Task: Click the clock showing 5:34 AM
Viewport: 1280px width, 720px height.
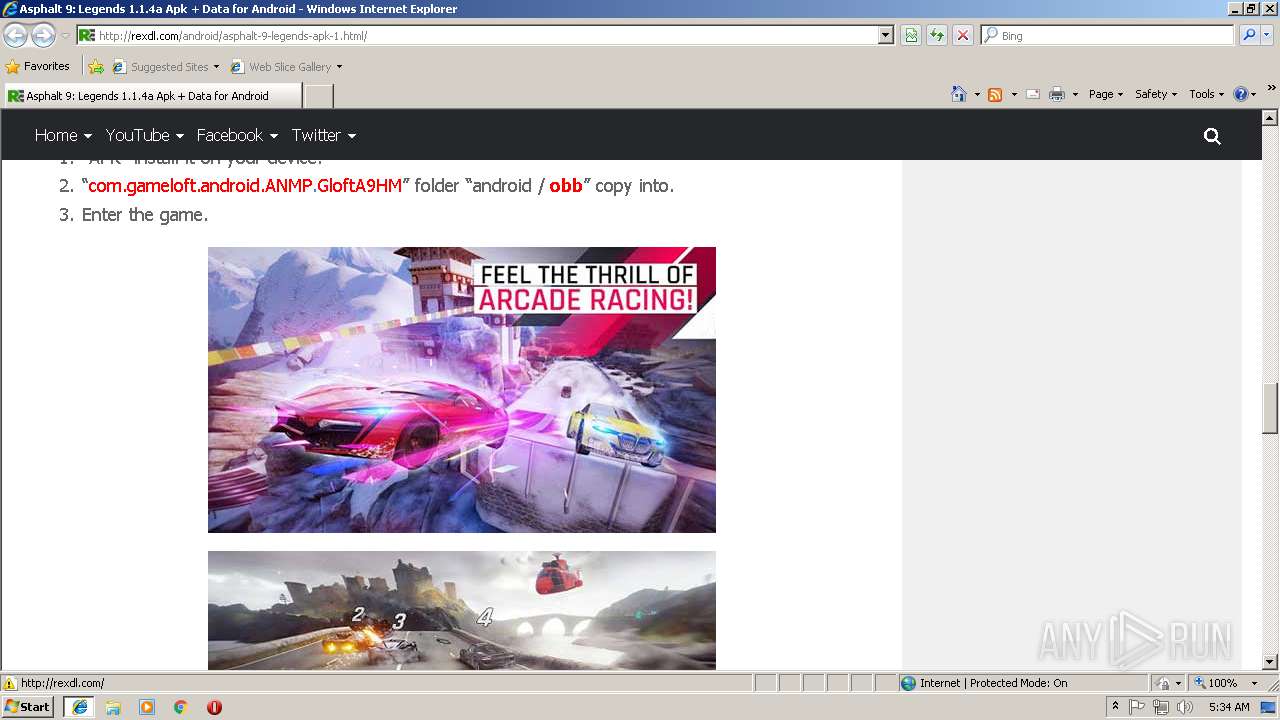Action: pos(1229,707)
